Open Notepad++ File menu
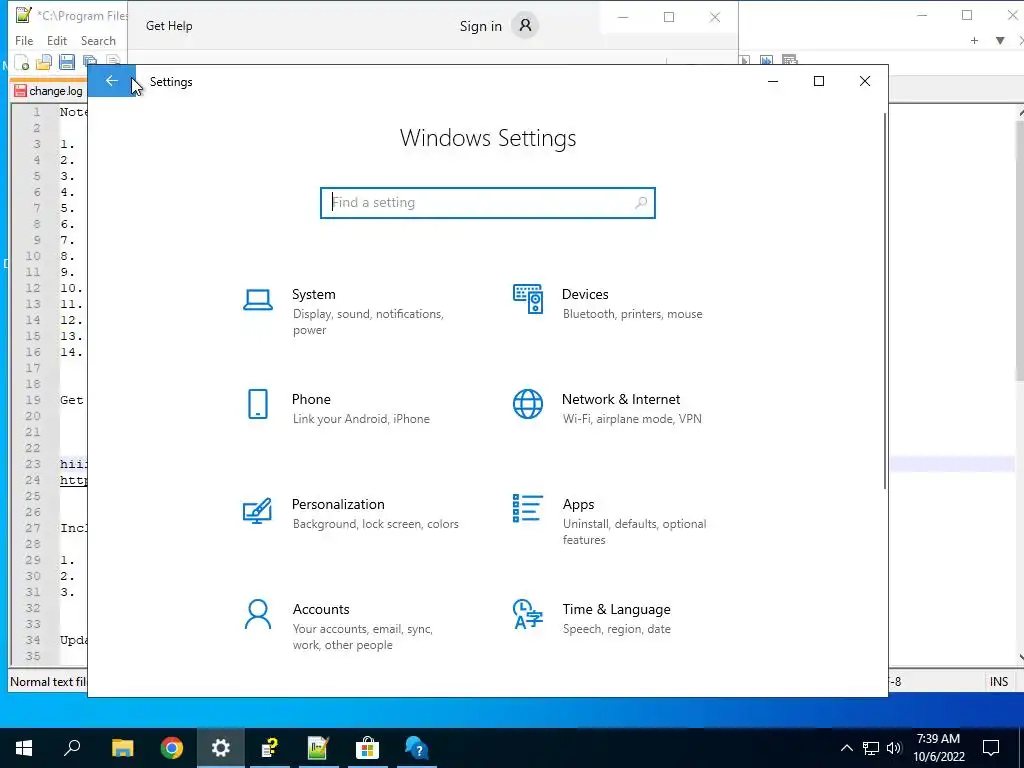The width and height of the screenshot is (1024, 768). click(24, 40)
